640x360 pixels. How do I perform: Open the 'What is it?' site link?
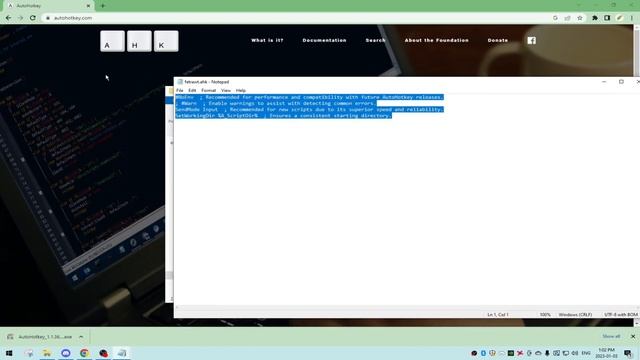(x=267, y=40)
